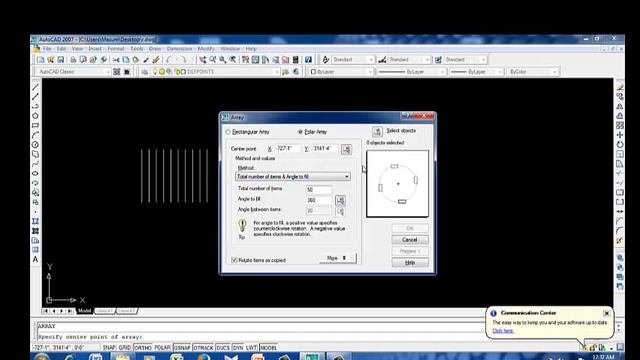Open the DEFPOINTS layer dropdown
Screen dimensions: 640x360
click(x=216, y=72)
